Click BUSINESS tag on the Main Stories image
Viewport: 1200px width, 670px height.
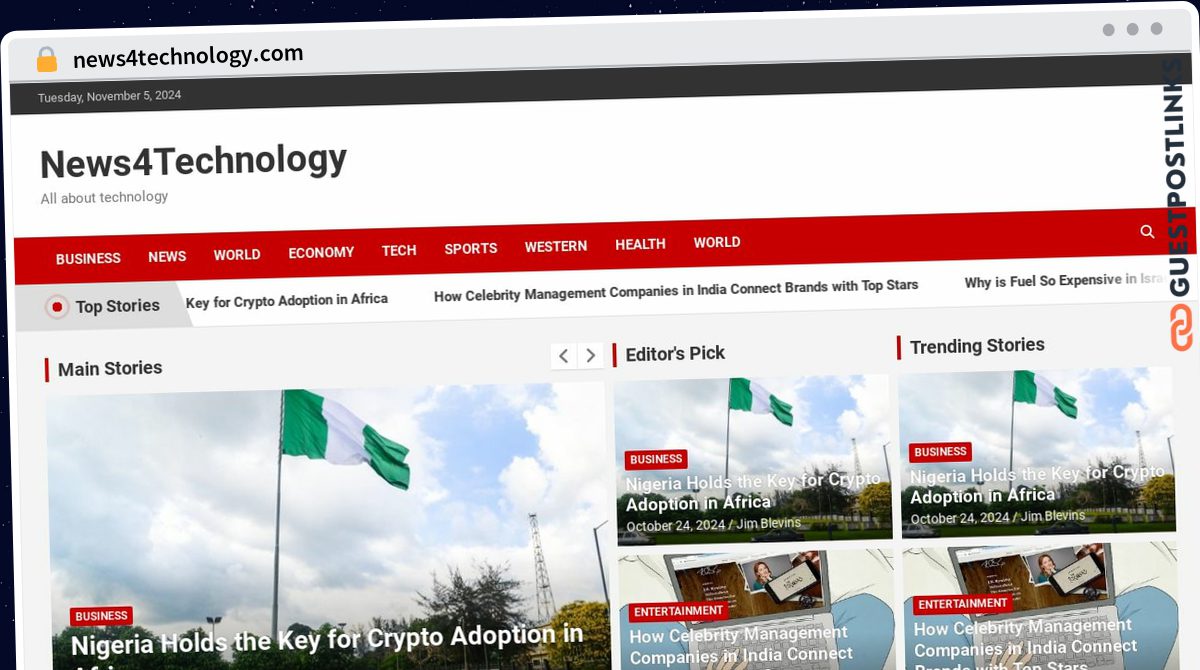coord(101,616)
